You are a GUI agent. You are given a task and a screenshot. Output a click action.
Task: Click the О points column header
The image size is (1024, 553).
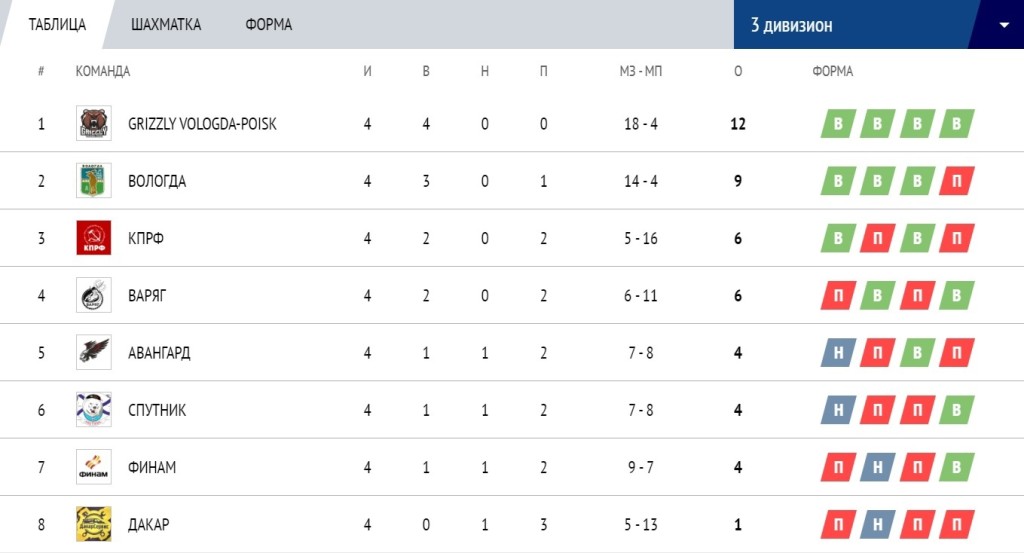738,71
